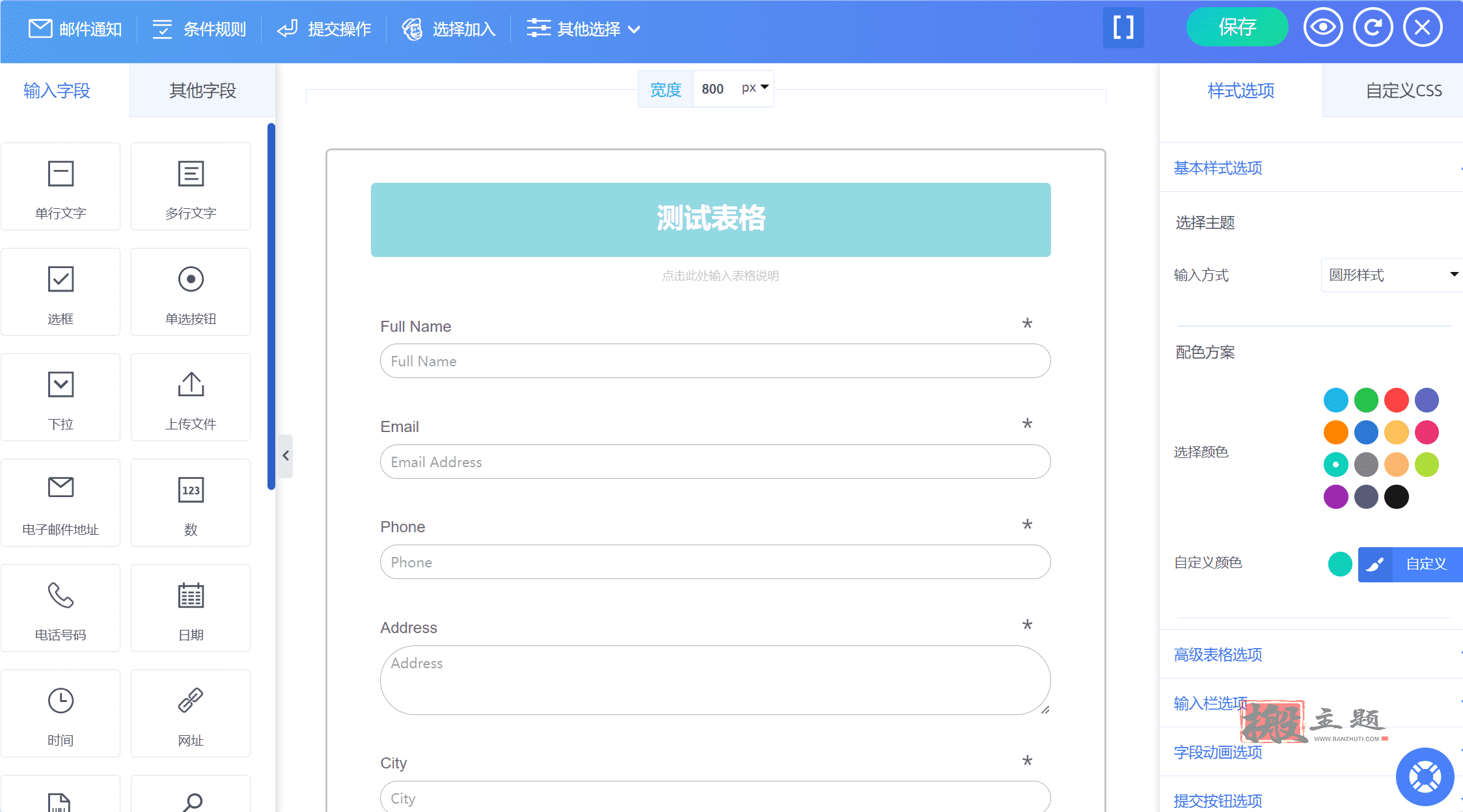Open the help lifebuoy button

[1425, 777]
